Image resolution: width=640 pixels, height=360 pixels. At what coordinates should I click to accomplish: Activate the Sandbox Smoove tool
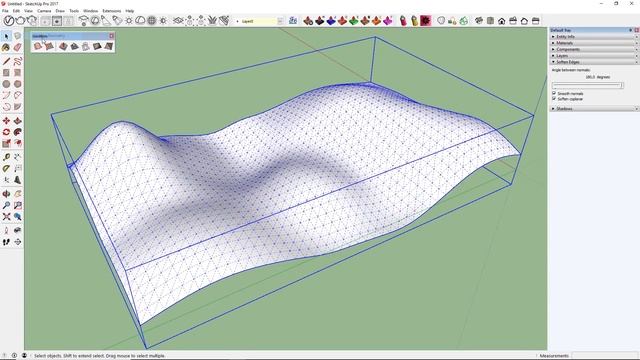pyautogui.click(x=63, y=46)
